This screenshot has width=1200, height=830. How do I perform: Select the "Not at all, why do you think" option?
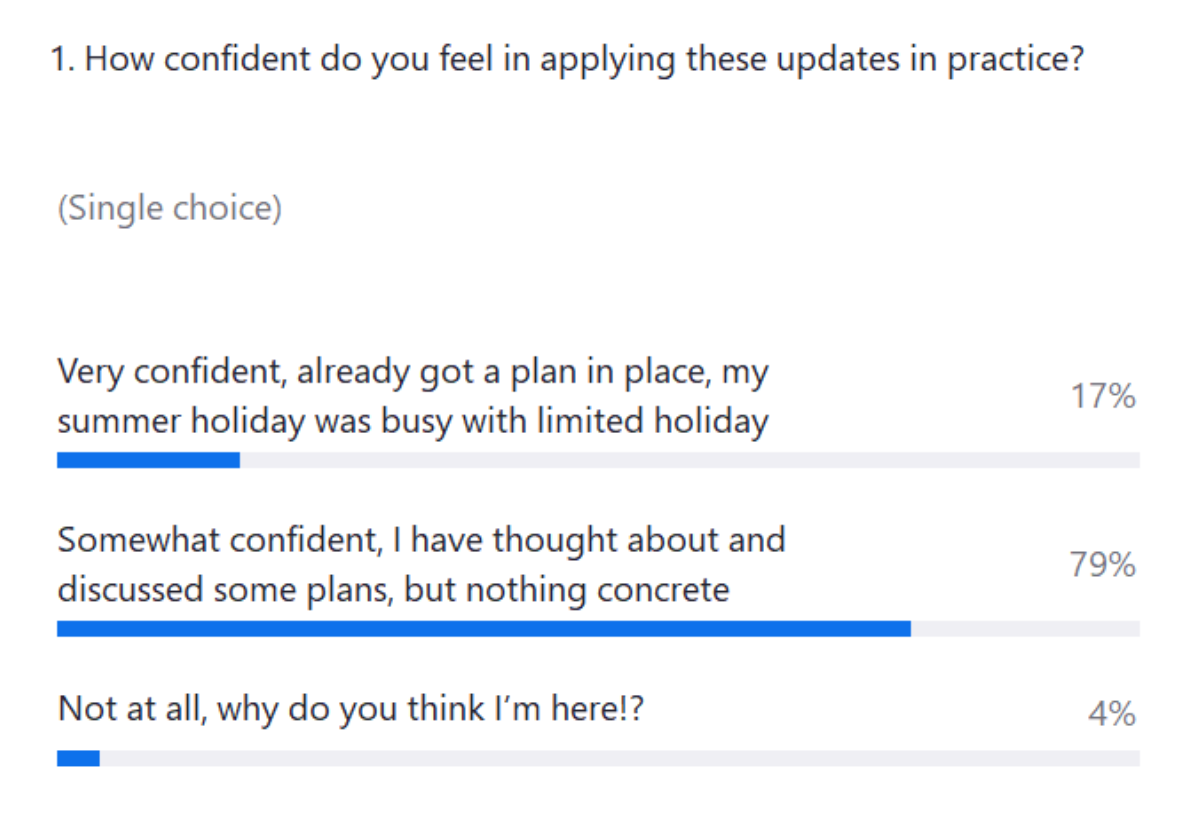(351, 709)
